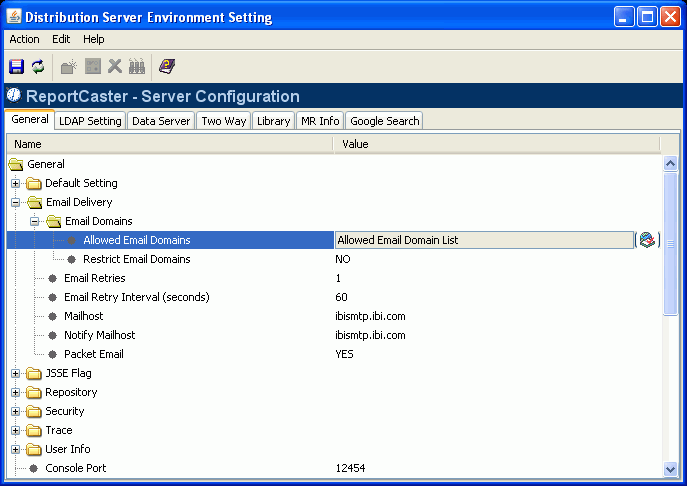This screenshot has height=486, width=687.
Task: Click the User Info folder icon
Action: coord(34,449)
